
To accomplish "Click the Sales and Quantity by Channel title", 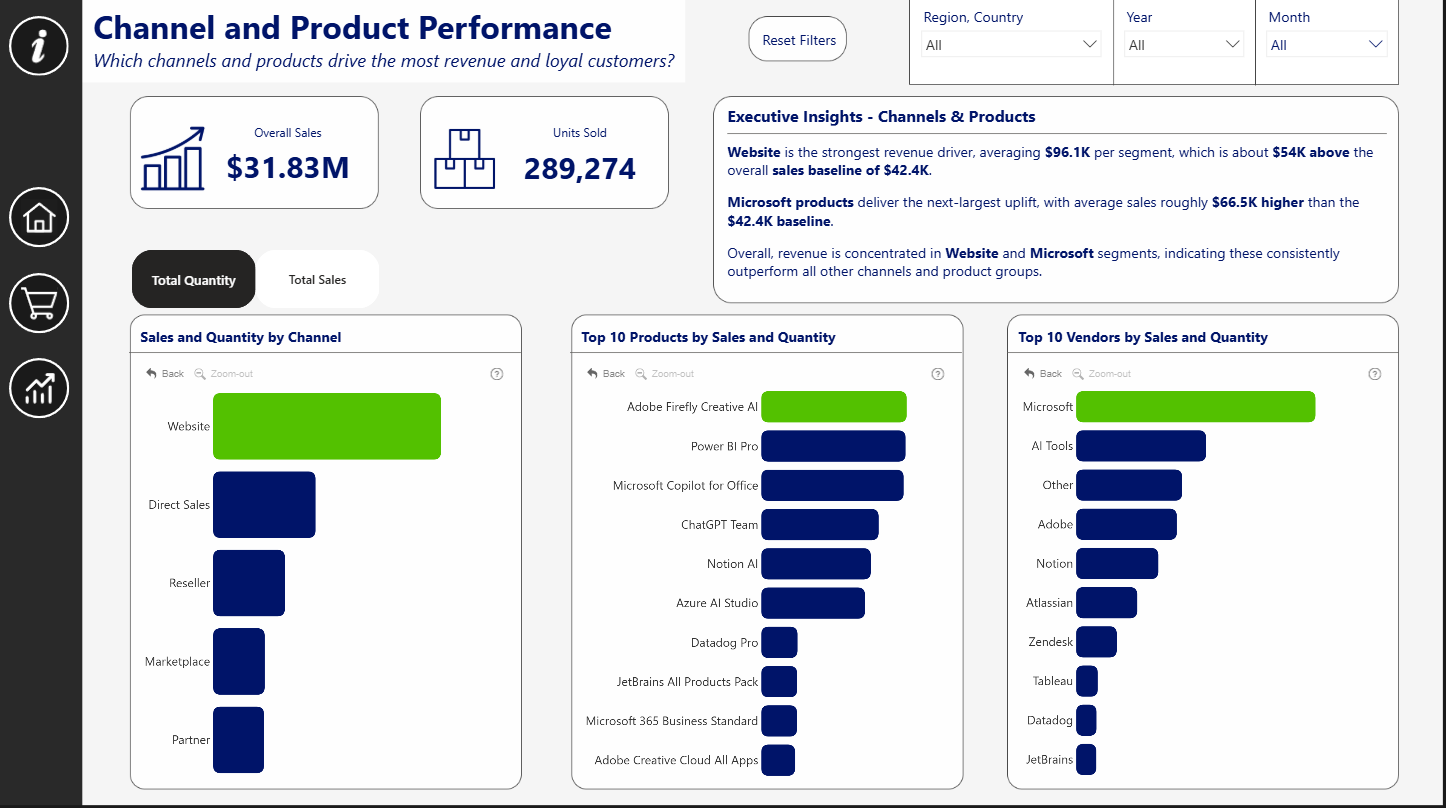I will [x=241, y=337].
